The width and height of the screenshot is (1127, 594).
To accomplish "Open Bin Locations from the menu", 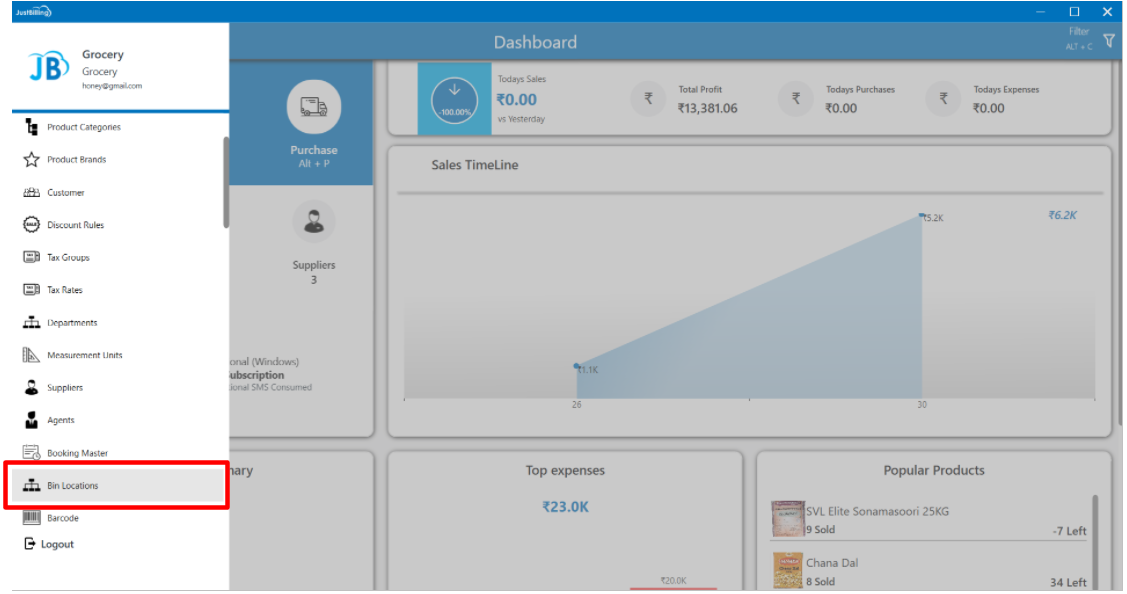I will click(72, 486).
